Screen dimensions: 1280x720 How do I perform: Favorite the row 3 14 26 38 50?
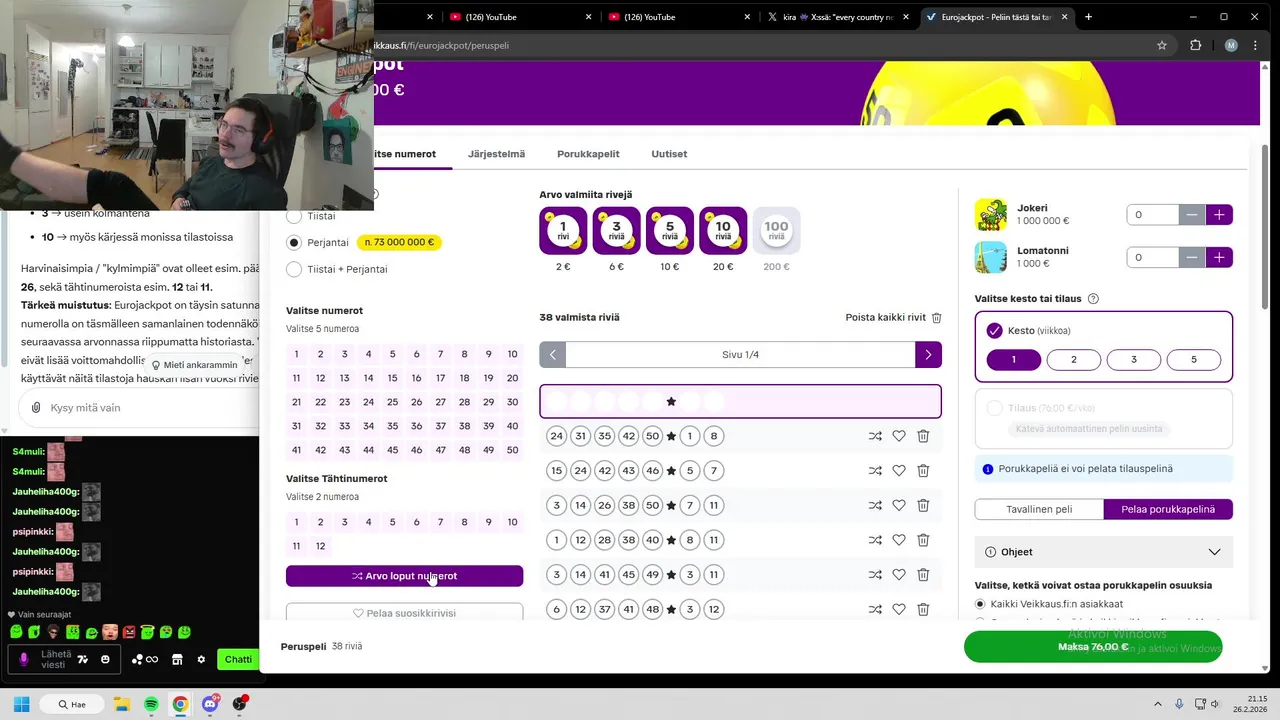point(899,505)
